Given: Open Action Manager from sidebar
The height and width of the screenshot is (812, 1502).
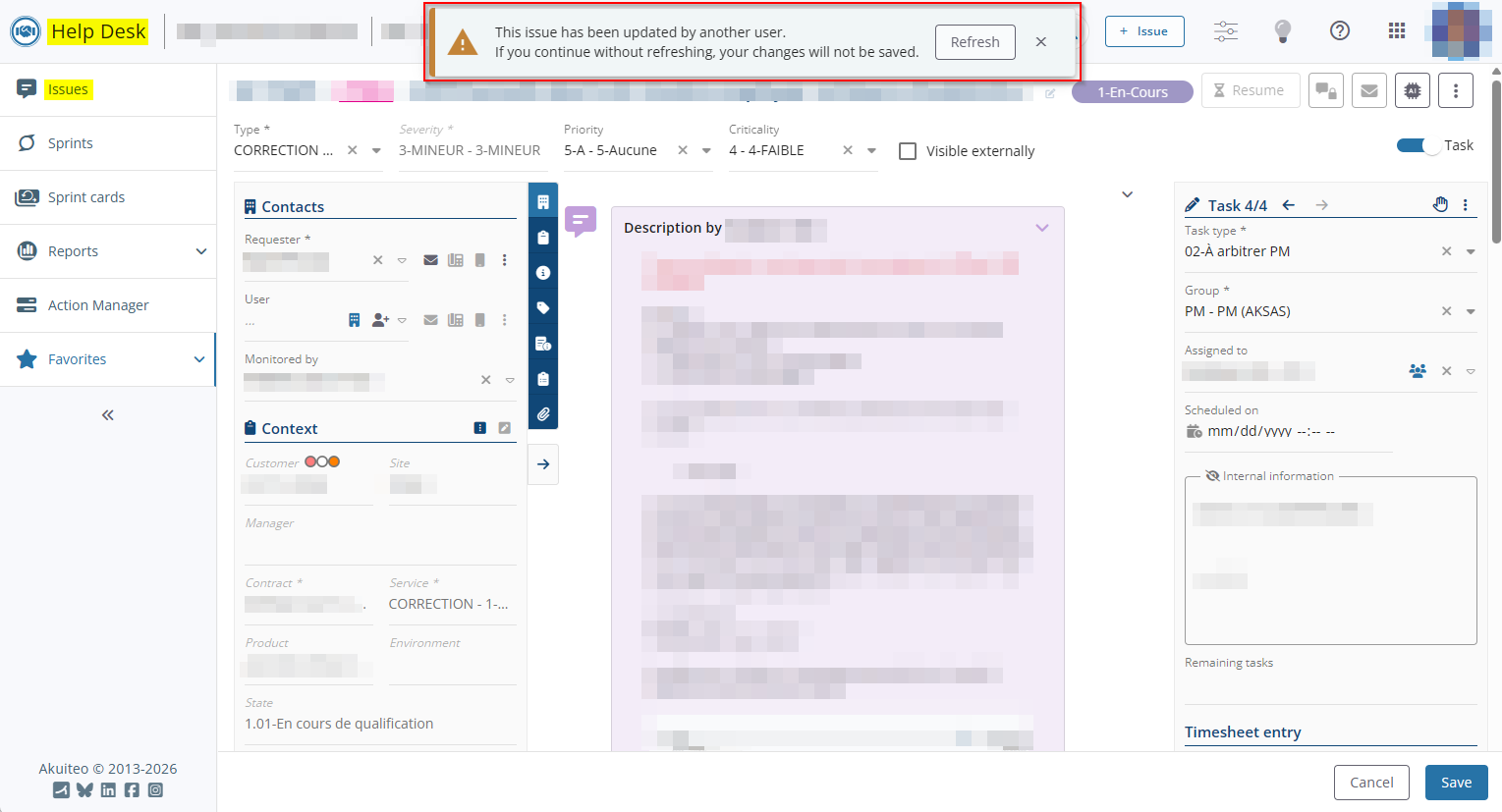Looking at the screenshot, I should (98, 305).
